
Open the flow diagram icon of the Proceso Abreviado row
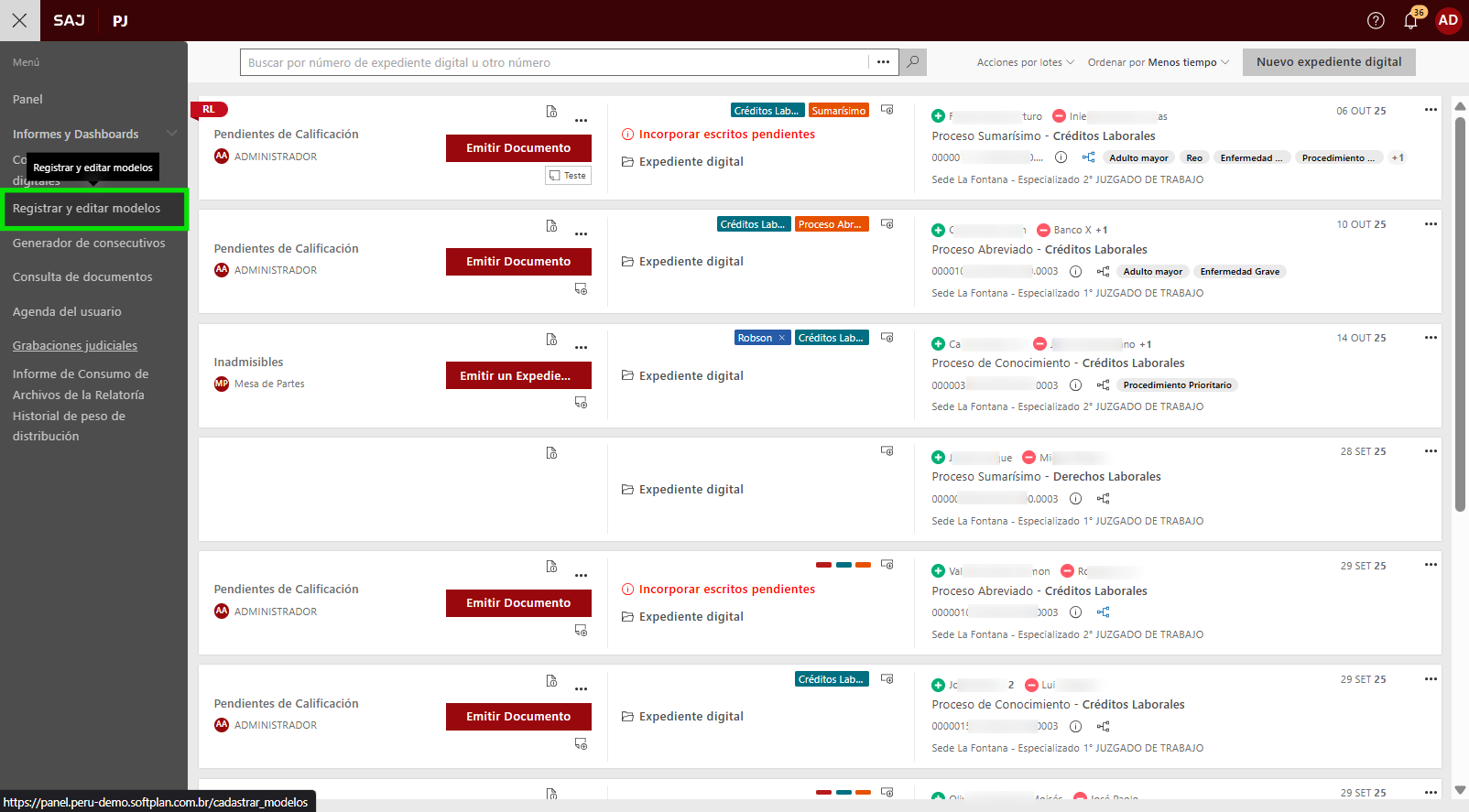coord(1103,272)
